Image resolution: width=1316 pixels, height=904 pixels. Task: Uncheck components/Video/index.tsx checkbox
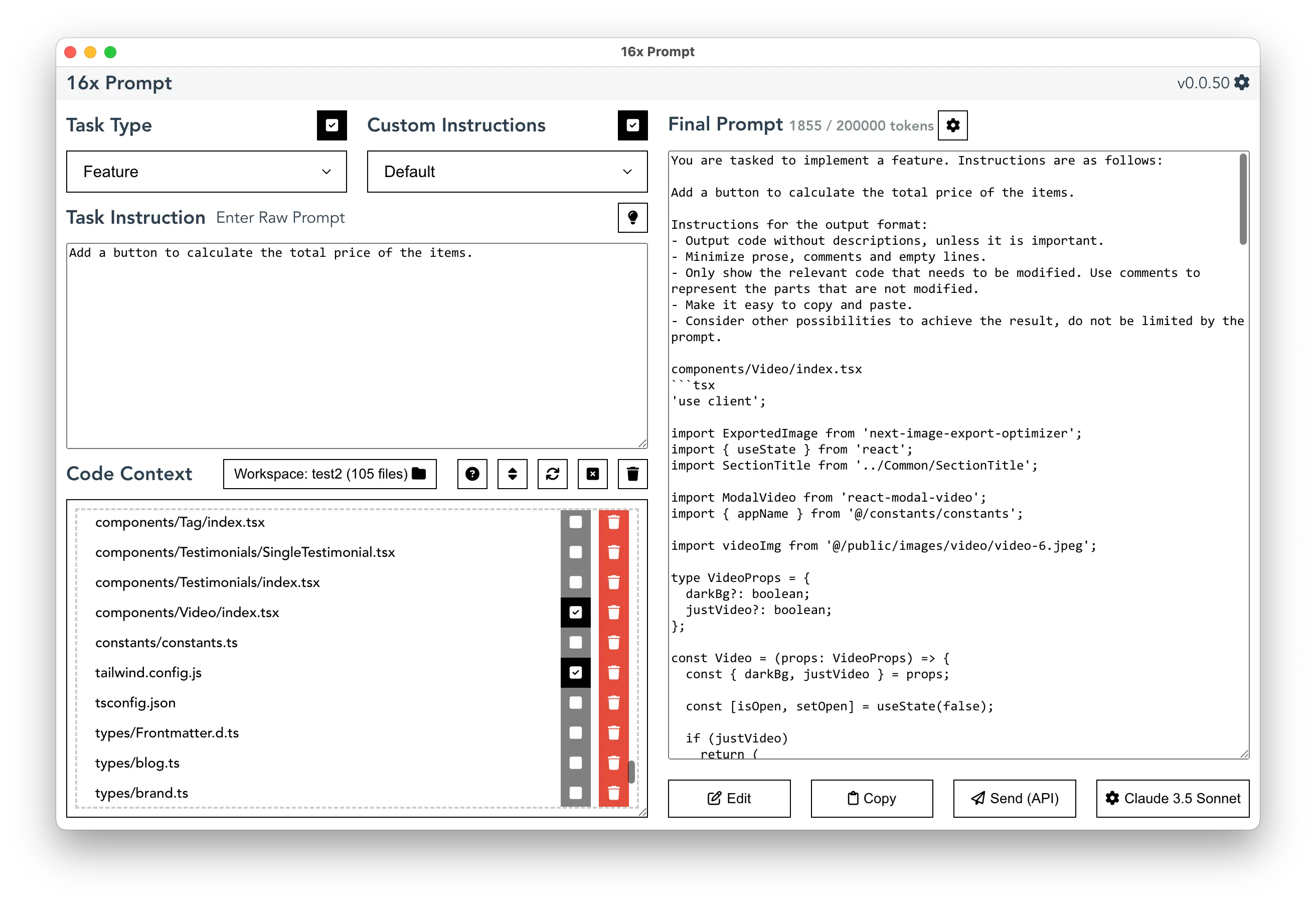[x=575, y=613]
